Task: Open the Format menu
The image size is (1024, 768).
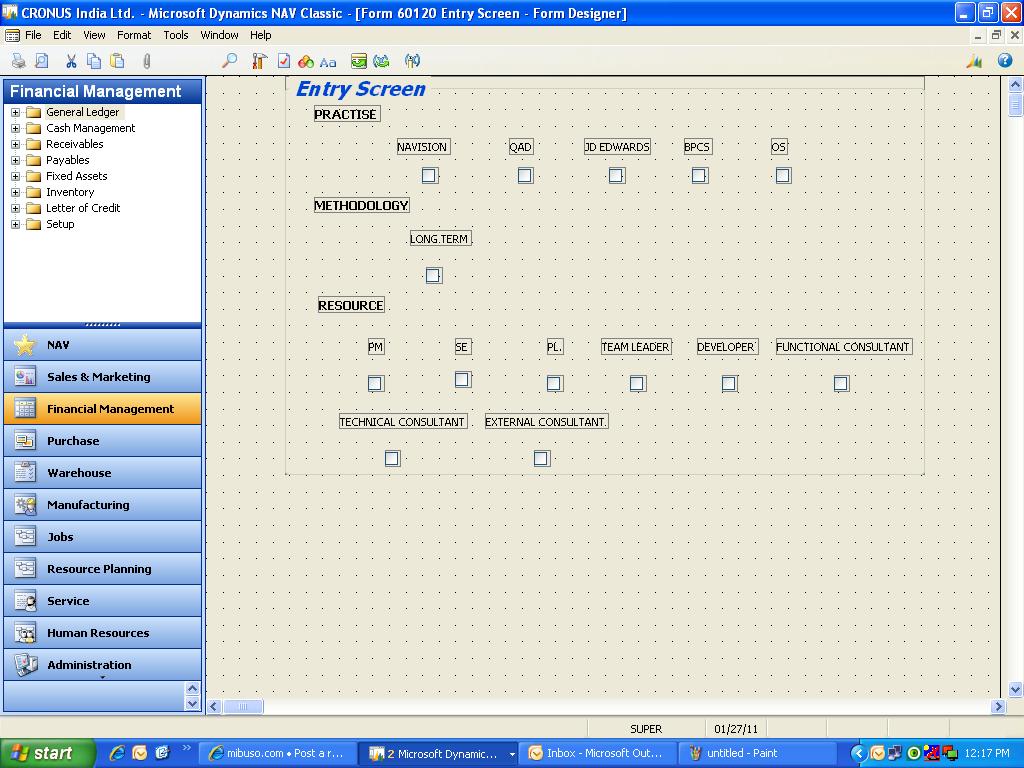Action: 134,35
